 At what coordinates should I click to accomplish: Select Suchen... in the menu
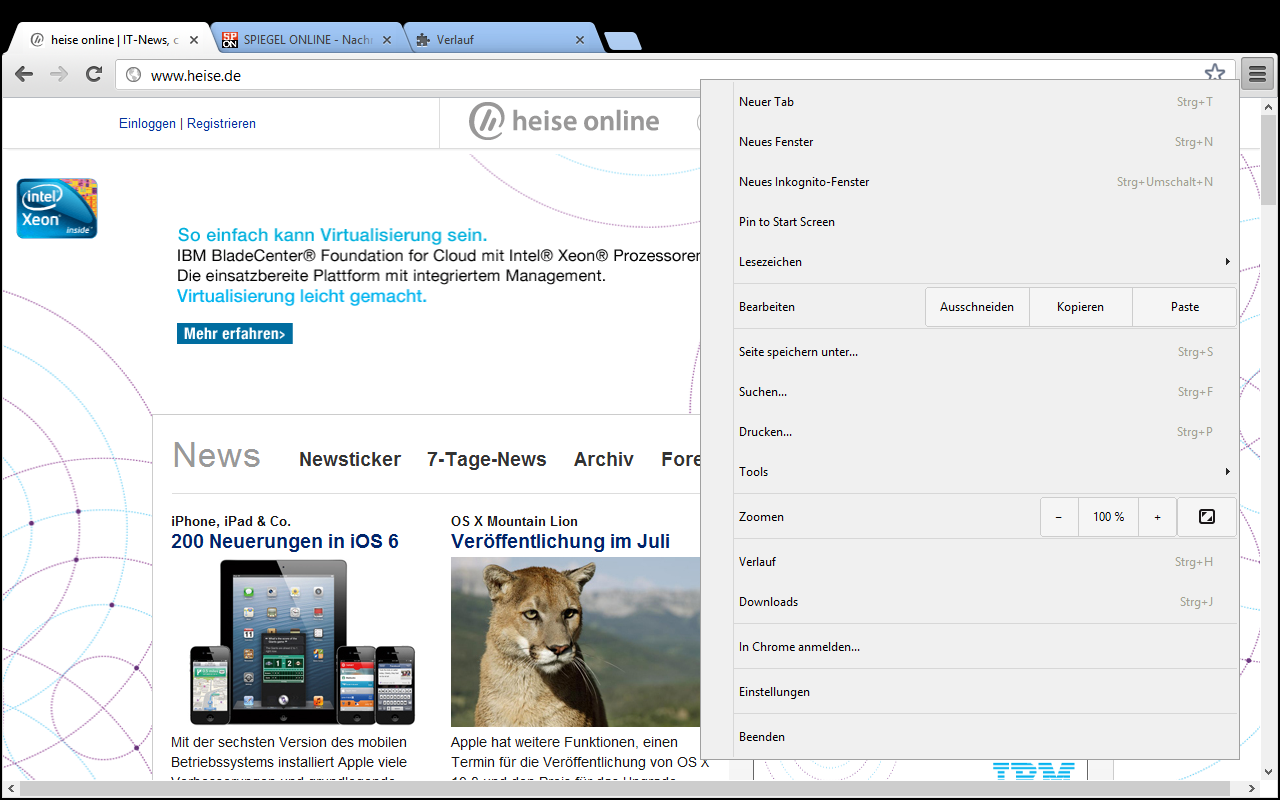[x=986, y=392]
